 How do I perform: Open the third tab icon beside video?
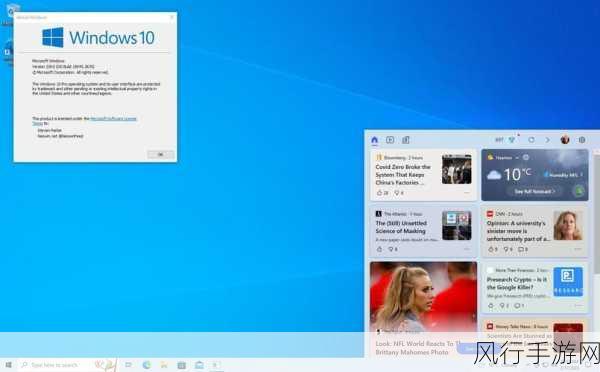(406, 140)
